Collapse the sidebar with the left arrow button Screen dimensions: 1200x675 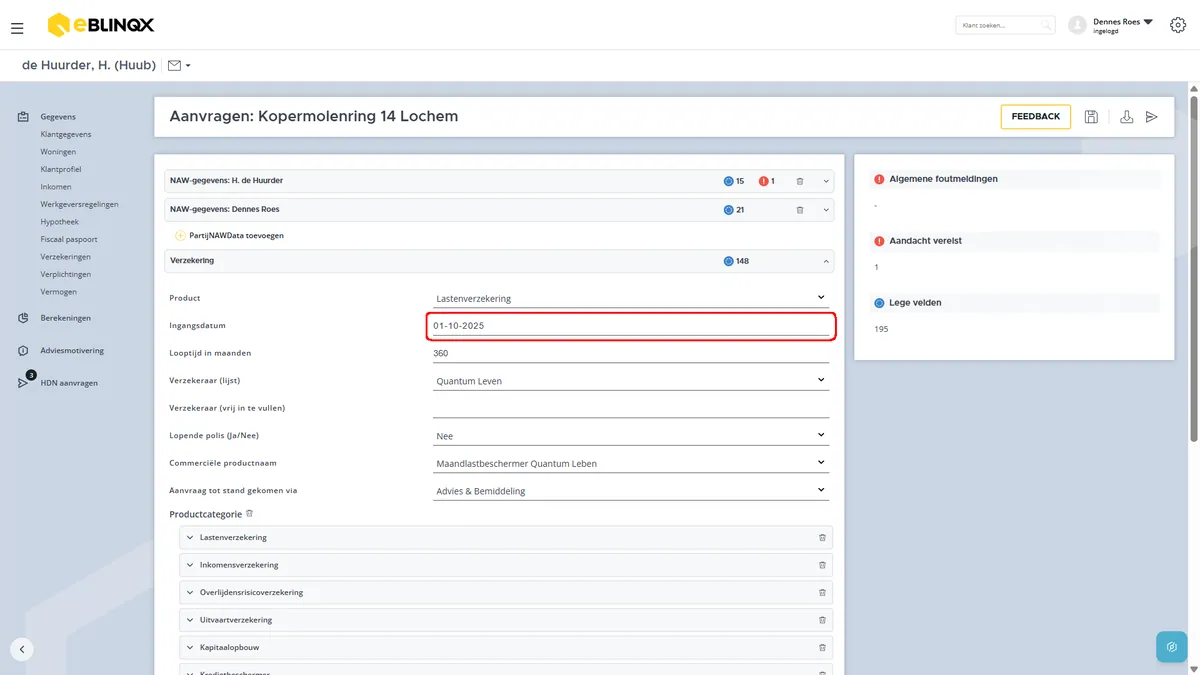click(x=22, y=649)
